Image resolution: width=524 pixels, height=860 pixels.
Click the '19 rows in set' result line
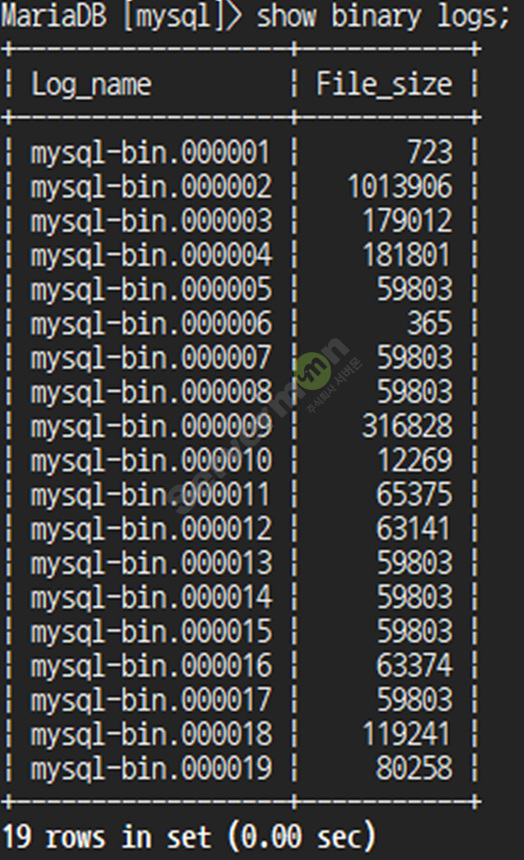189,837
